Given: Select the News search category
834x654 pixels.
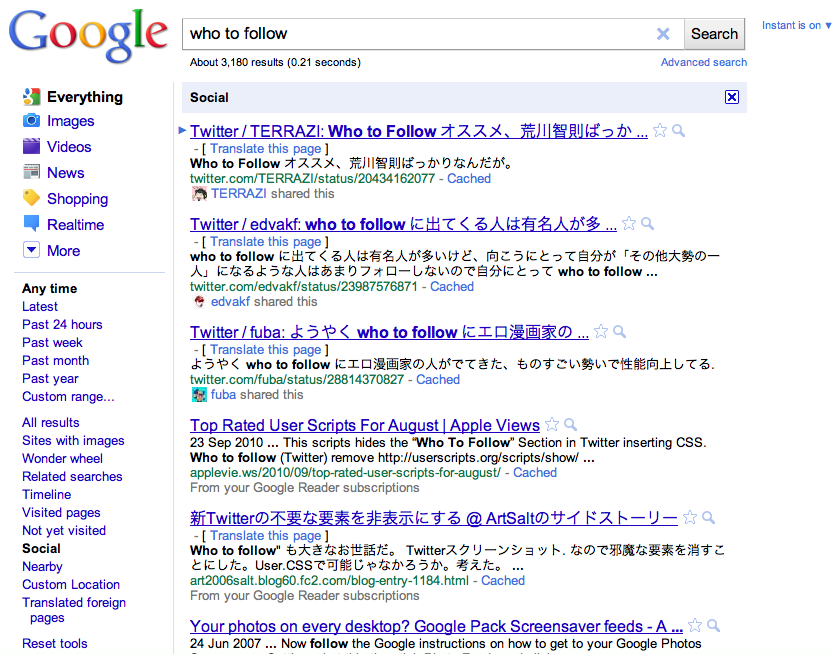Looking at the screenshot, I should (65, 173).
